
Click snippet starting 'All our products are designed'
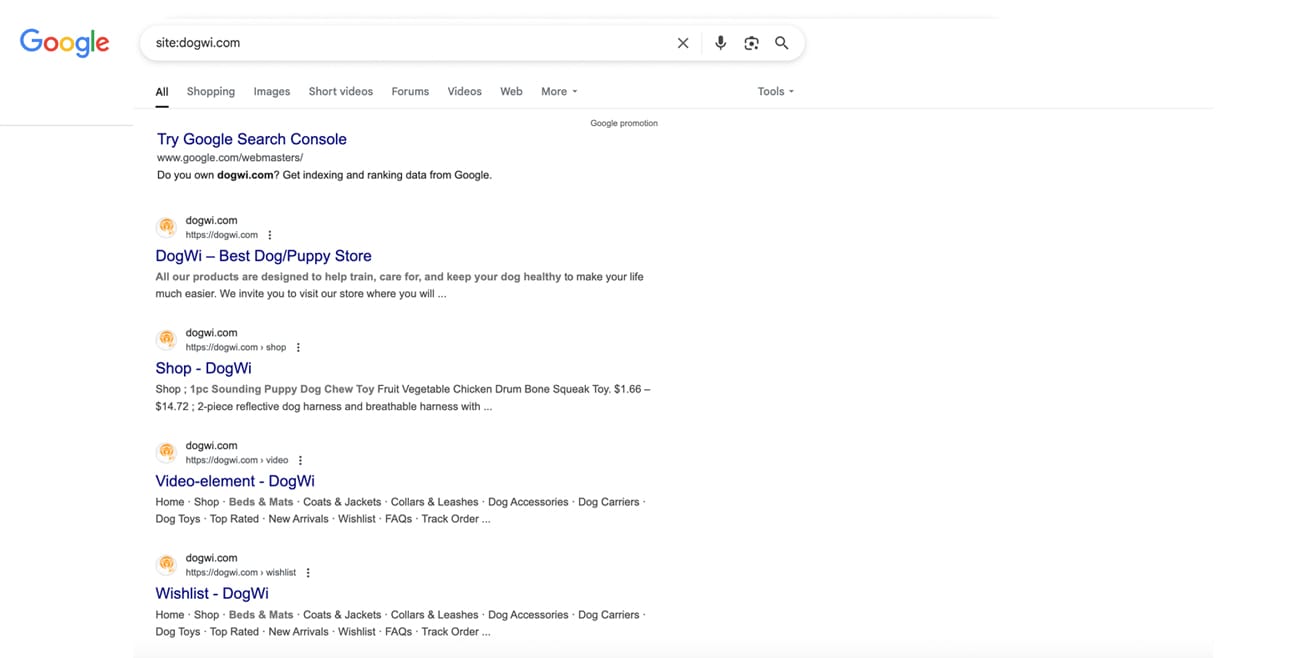399,285
